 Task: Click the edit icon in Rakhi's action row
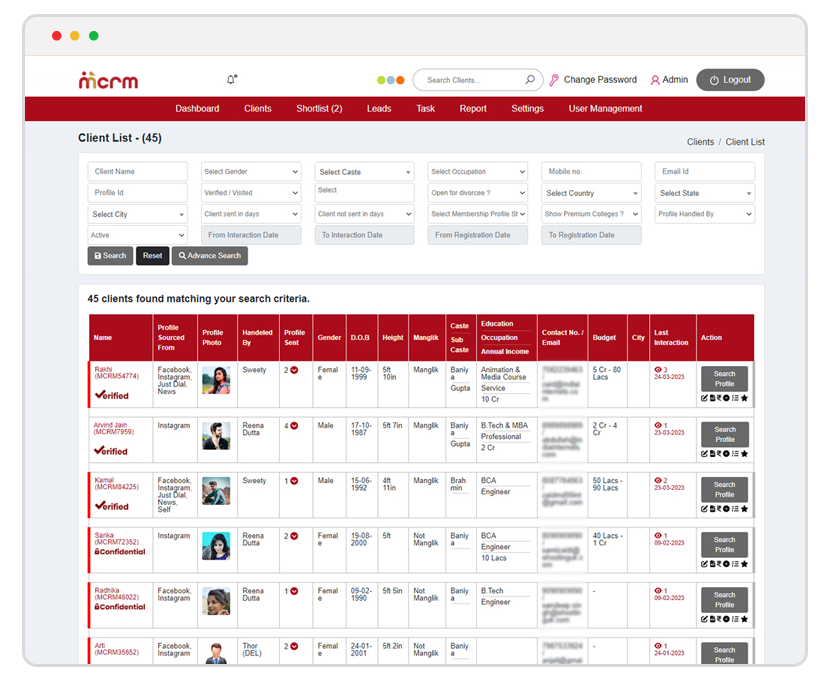[x=704, y=398]
